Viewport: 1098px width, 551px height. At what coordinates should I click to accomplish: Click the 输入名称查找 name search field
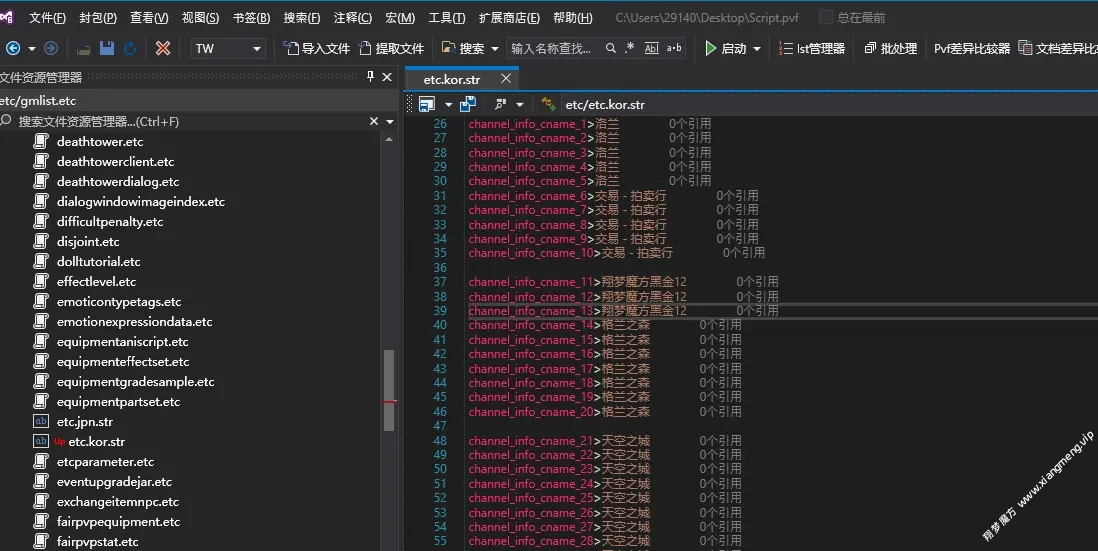click(553, 48)
